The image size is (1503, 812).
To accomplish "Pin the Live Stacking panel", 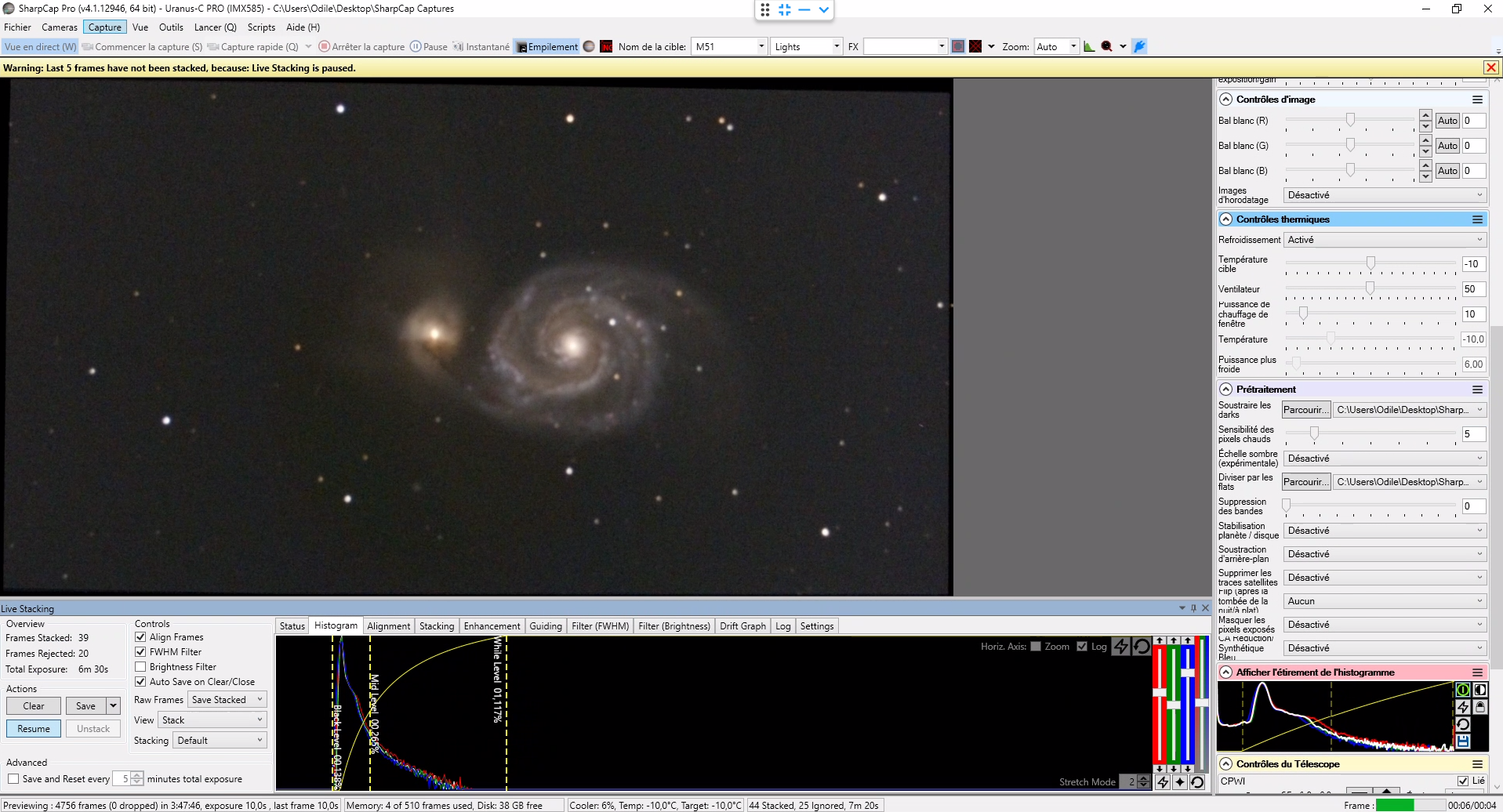I will (1193, 608).
